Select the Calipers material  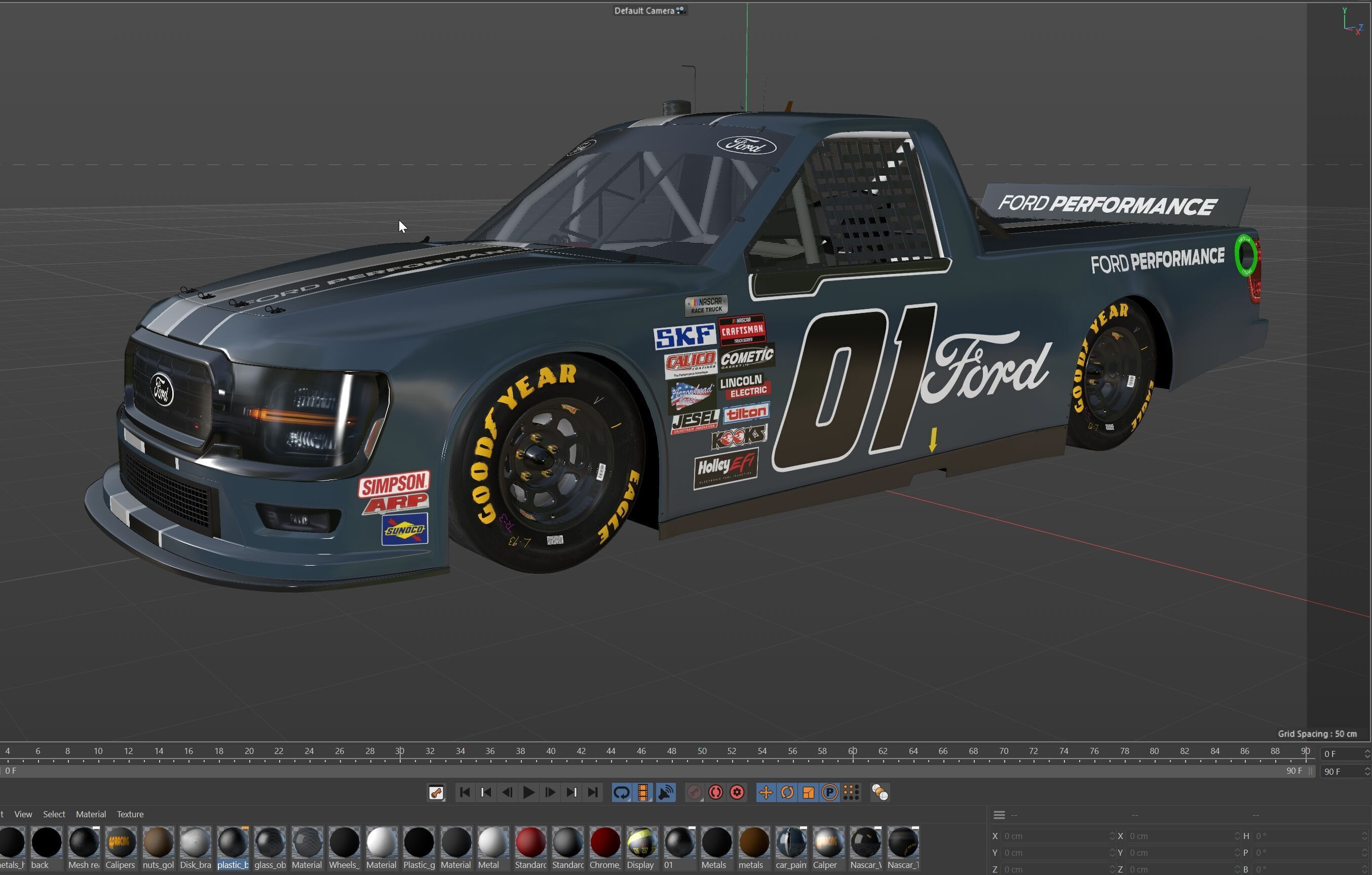pyautogui.click(x=121, y=848)
